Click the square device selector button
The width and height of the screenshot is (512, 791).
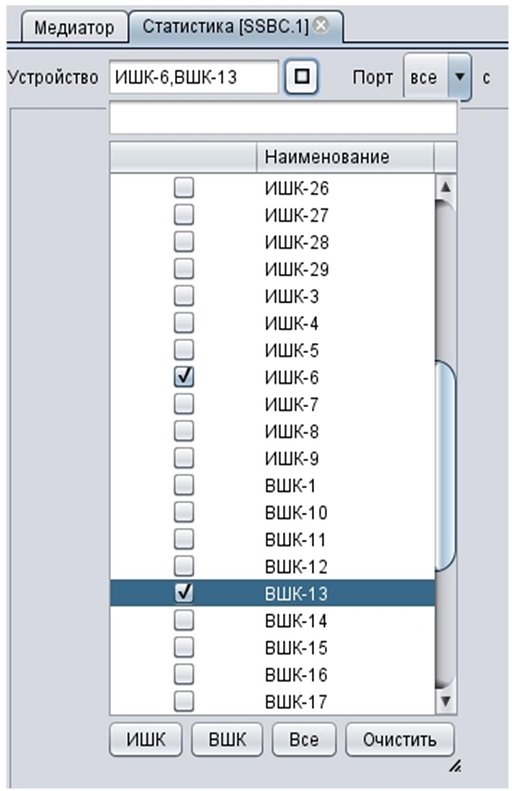pyautogui.click(x=302, y=77)
